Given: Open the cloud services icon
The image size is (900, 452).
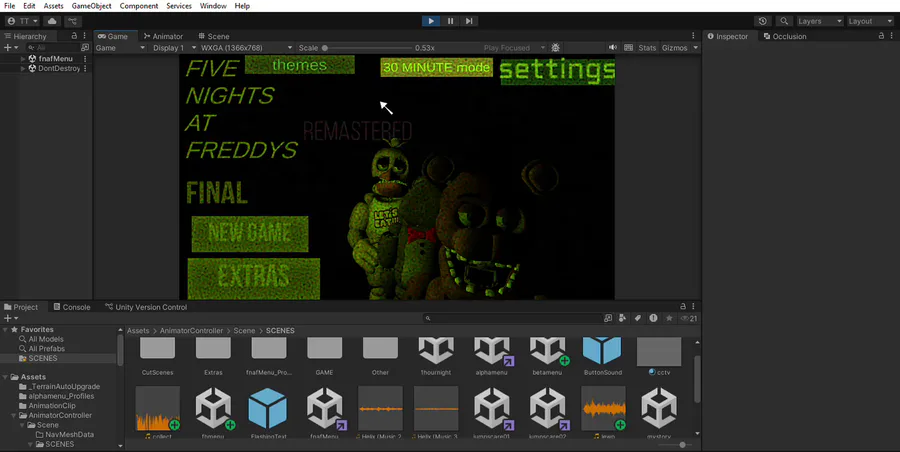Looking at the screenshot, I should pos(52,21).
